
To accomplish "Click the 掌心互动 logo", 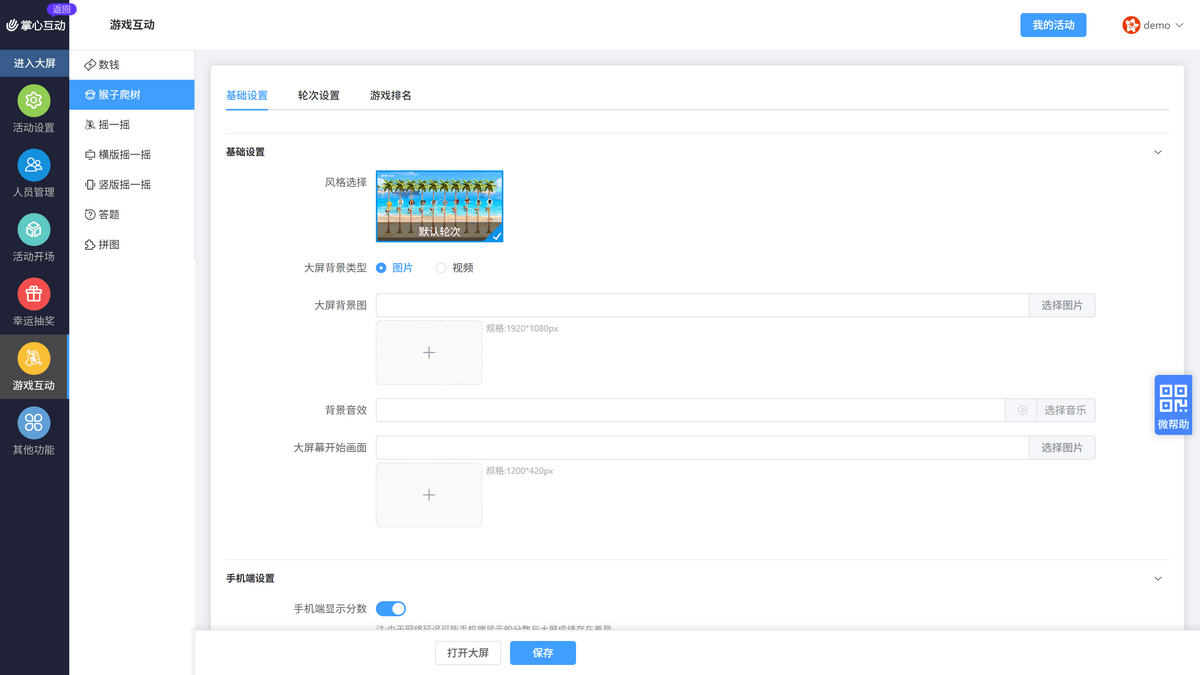I will [x=36, y=25].
